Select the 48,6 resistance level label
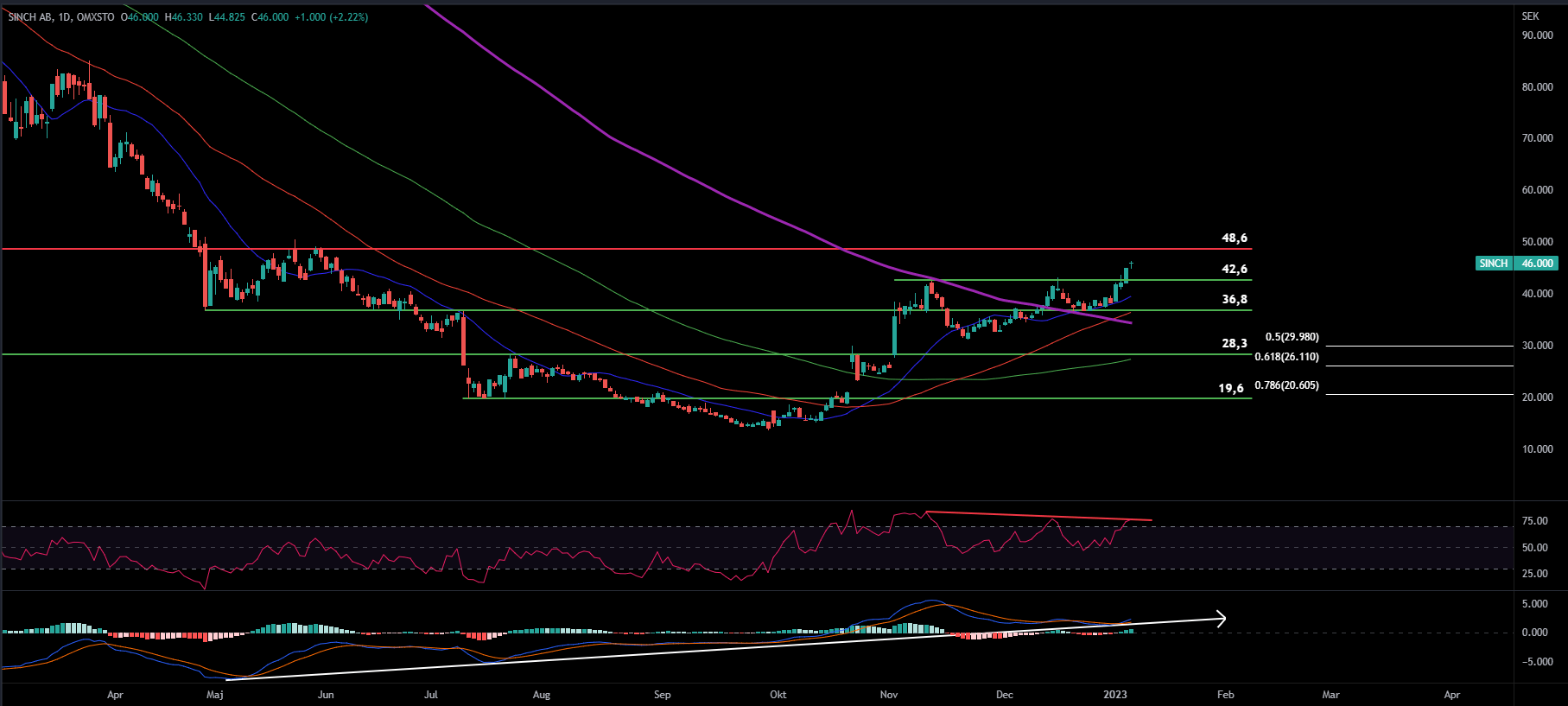 1234,239
